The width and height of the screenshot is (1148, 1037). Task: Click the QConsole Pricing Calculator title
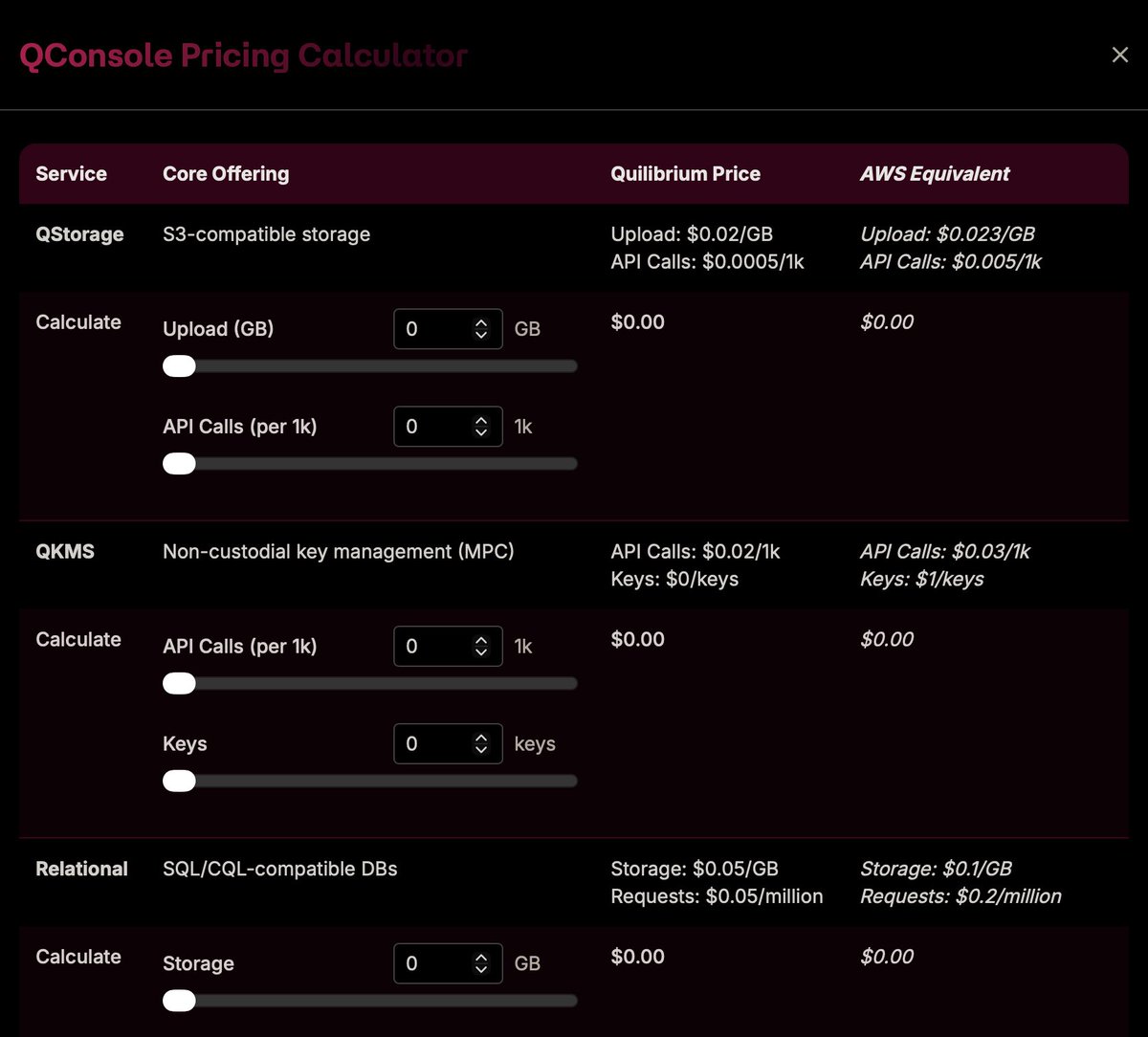pos(244,55)
